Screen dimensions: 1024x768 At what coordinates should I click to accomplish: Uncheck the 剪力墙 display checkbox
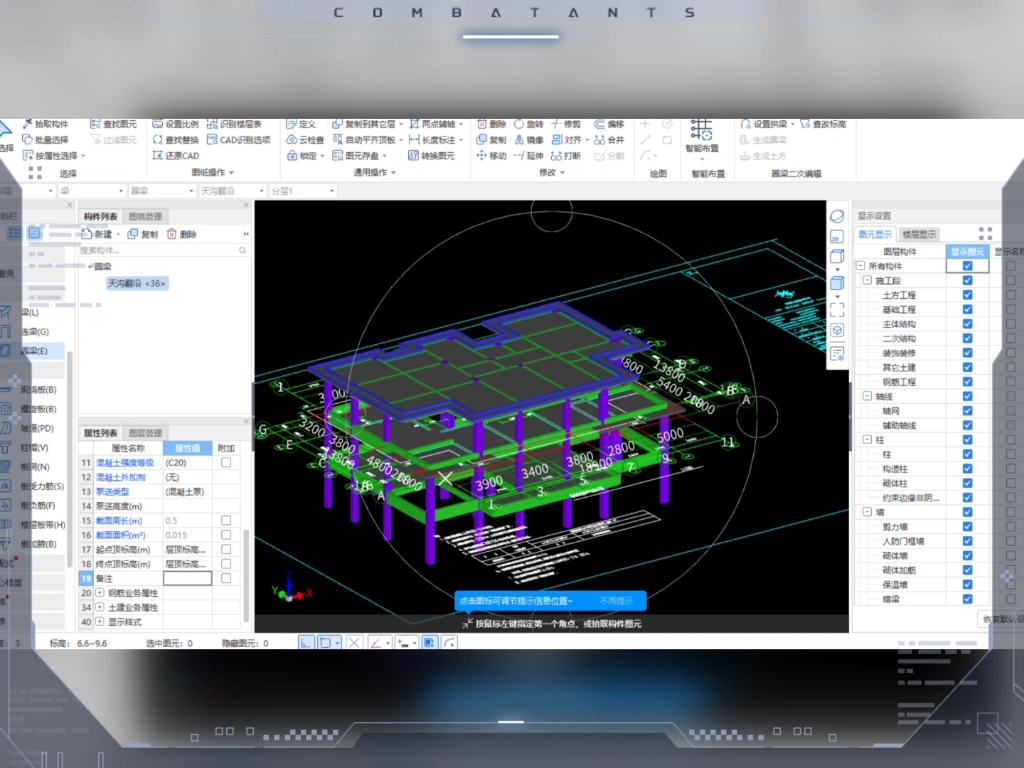coord(967,526)
